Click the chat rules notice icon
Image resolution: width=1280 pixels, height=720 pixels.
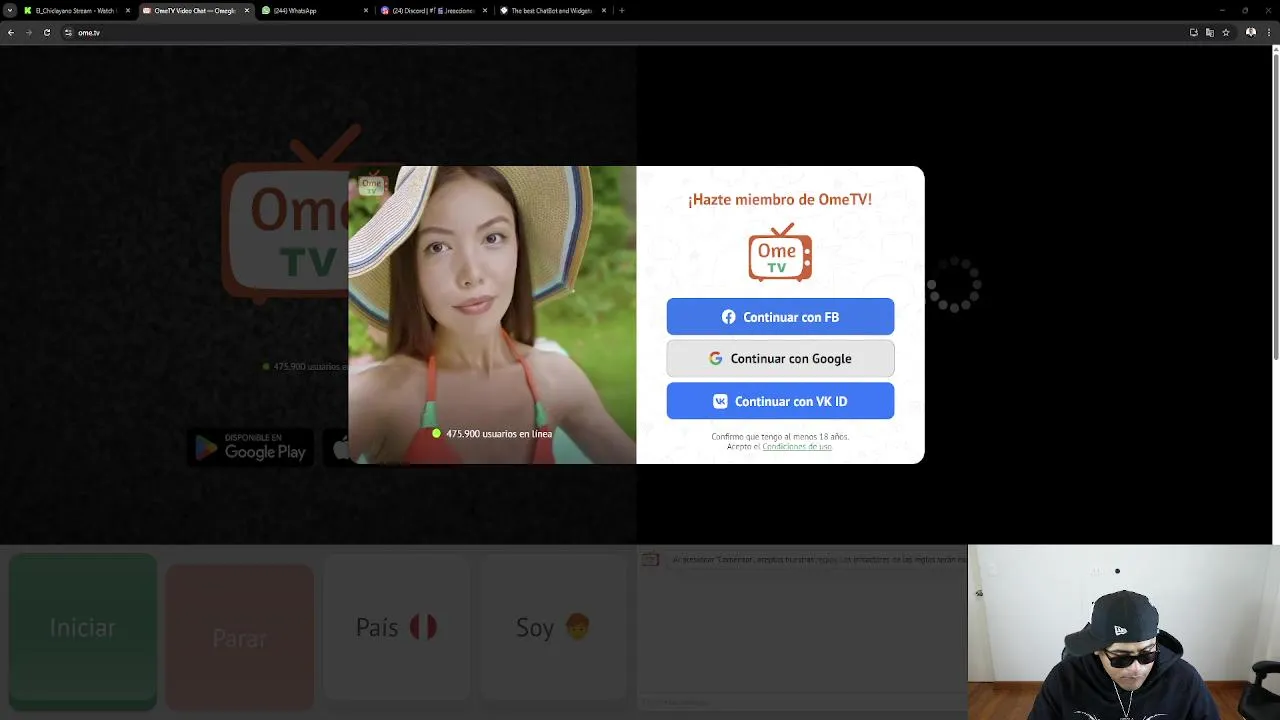pyautogui.click(x=650, y=560)
